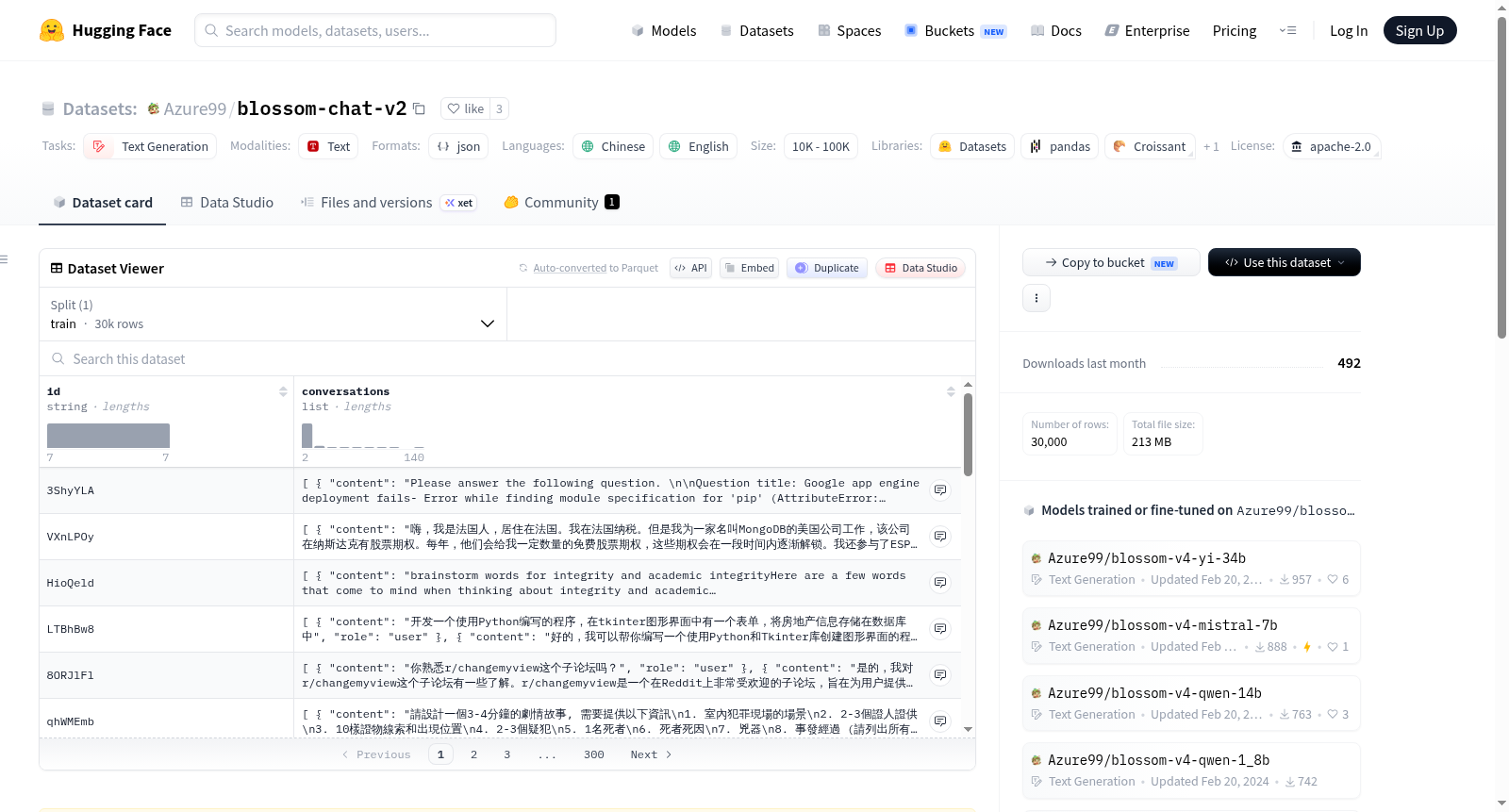The width and height of the screenshot is (1509, 812).
Task: Open Datasets in the top navigation
Action: tap(756, 30)
